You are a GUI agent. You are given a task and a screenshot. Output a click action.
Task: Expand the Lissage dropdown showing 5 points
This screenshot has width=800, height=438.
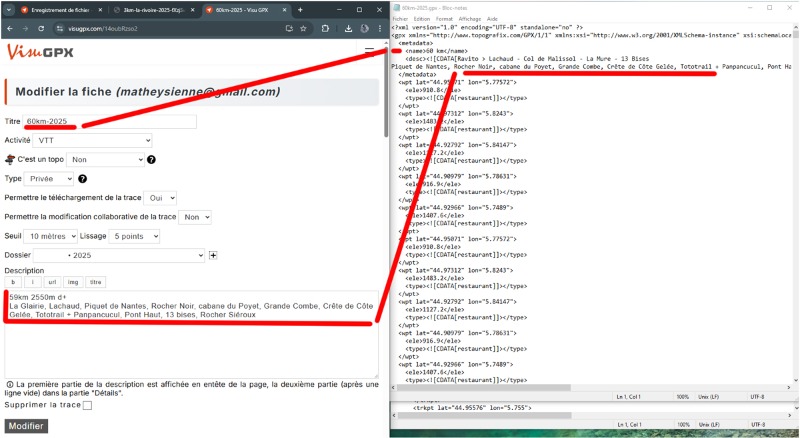[x=135, y=236]
